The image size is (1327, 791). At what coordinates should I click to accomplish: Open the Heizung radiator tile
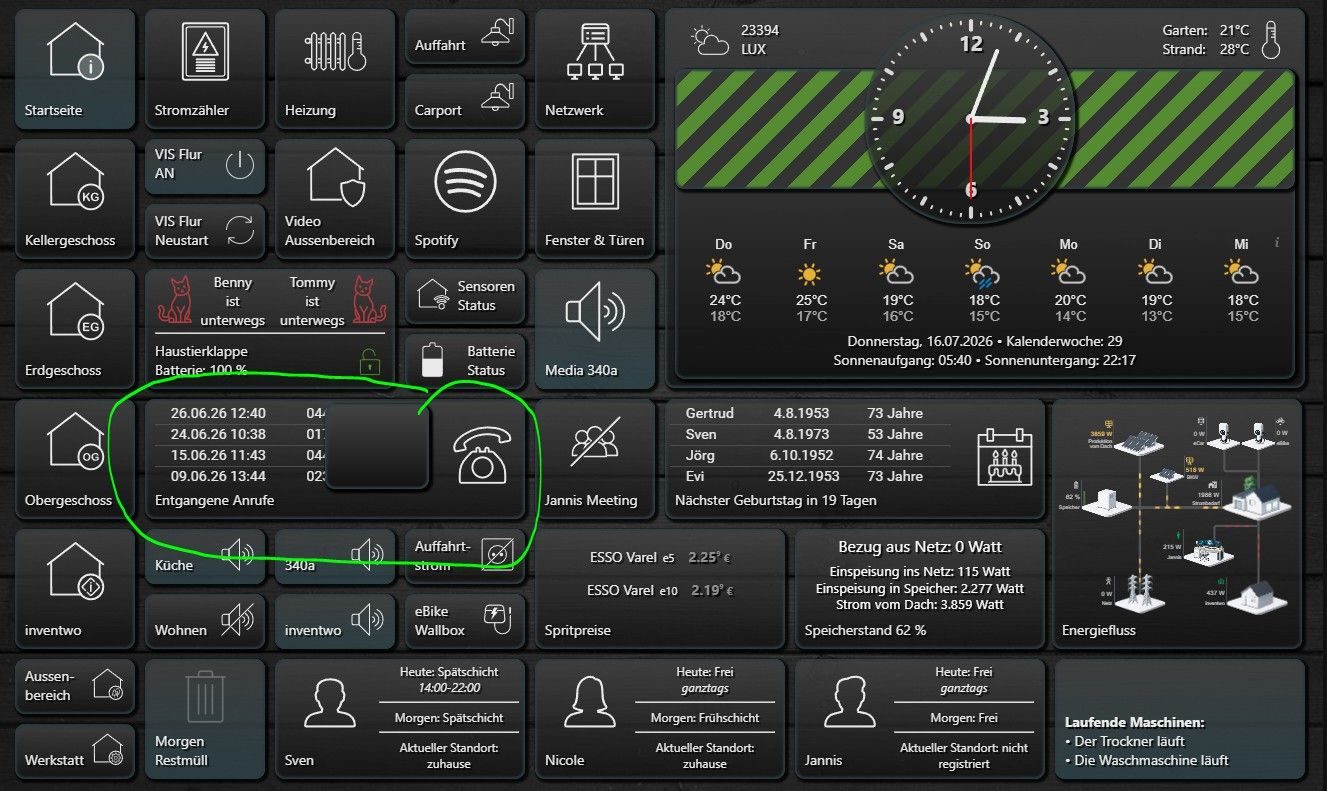coord(335,69)
